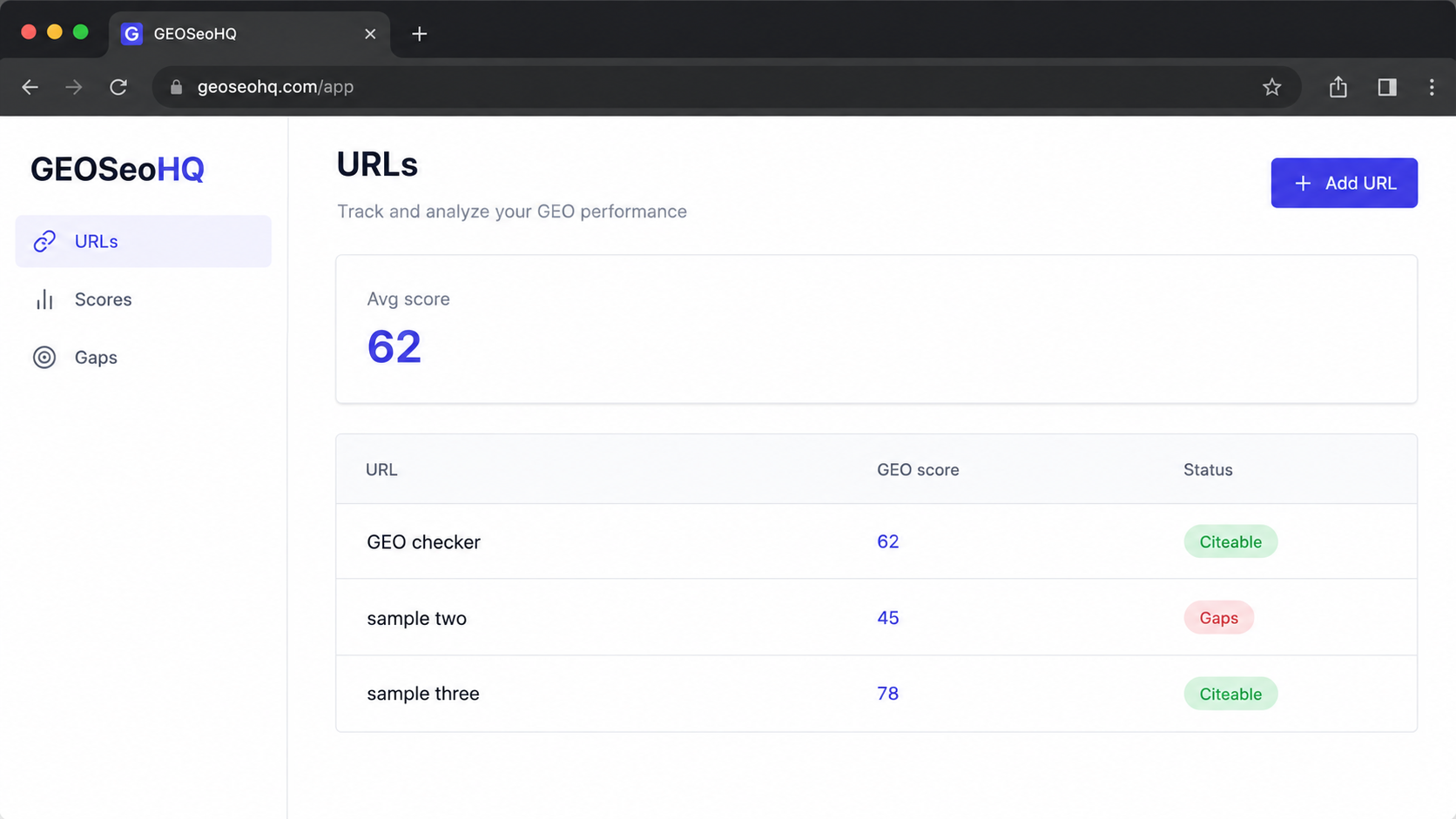Open the URLs sidebar link icon
Viewport: 1456px width, 819px height.
tap(44, 241)
